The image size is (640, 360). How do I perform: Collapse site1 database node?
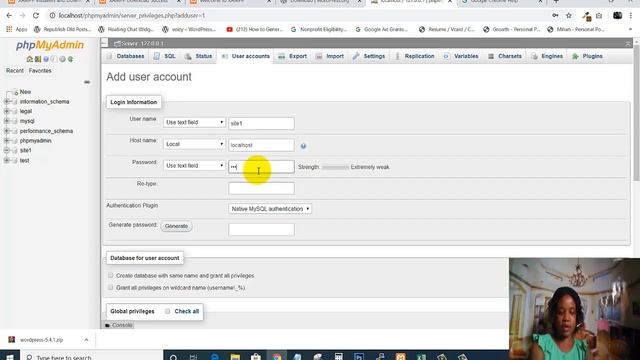[x=7, y=150]
